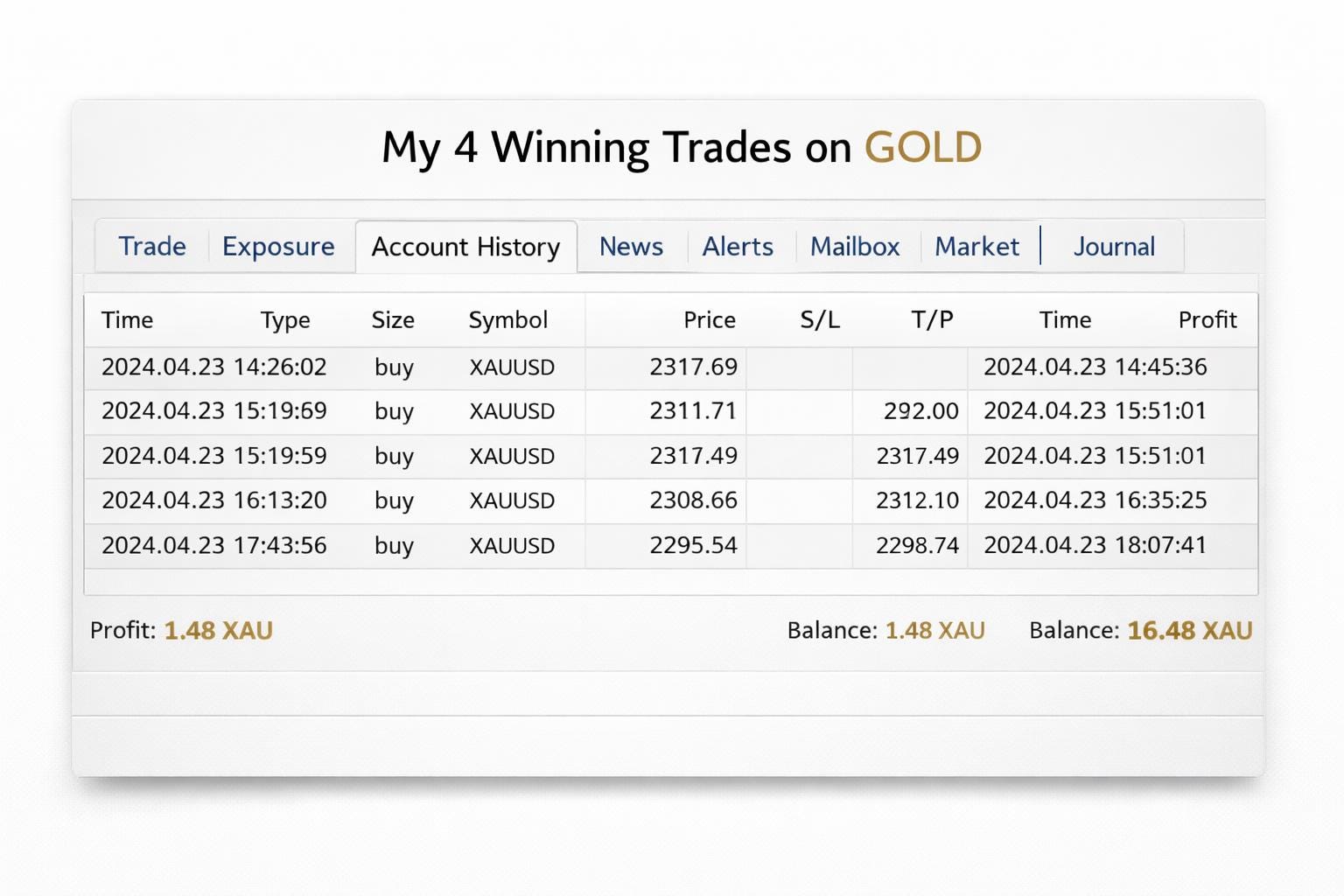
Task: Click the Balance: 16.48 XAU value
Action: pos(1140,630)
